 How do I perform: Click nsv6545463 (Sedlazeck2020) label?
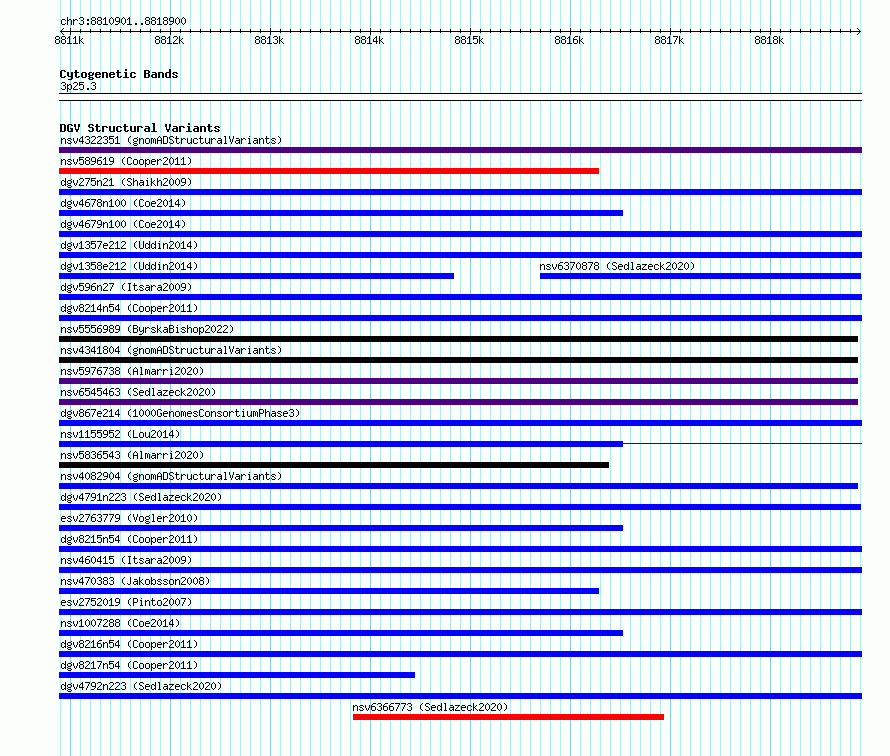(138, 392)
